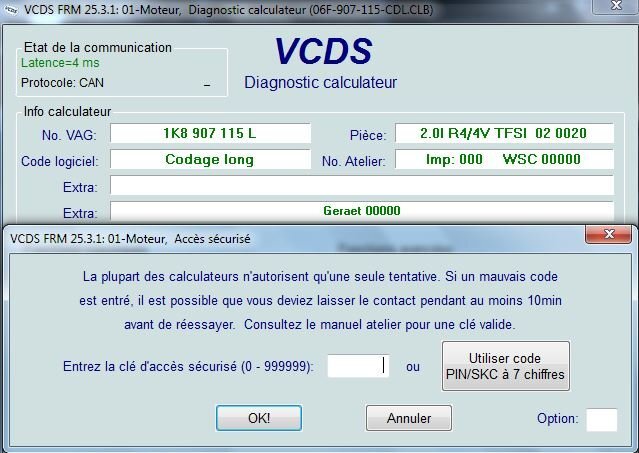This screenshot has height=453, width=639.
Task: Close the Accès sécurisé dialog
Action: click(609, 234)
